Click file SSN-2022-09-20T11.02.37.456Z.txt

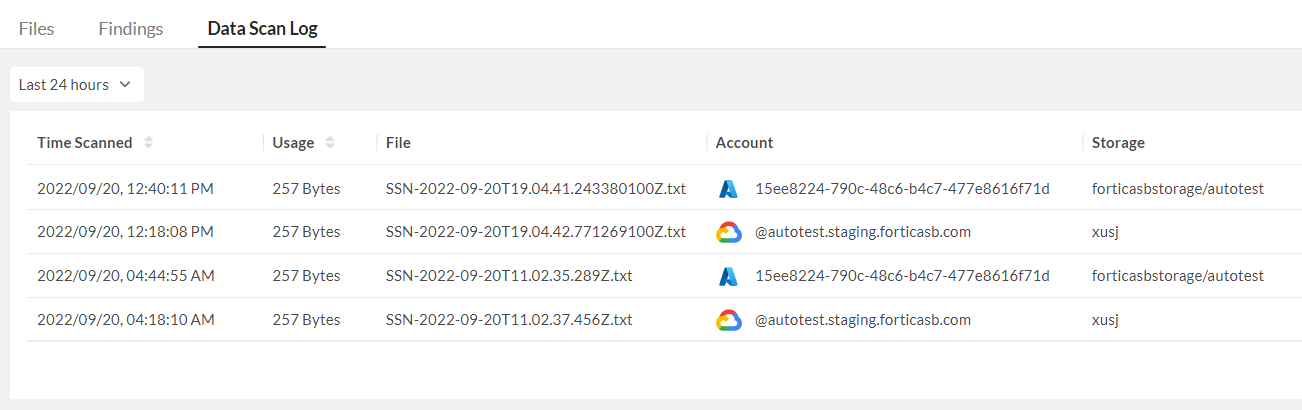[x=509, y=320]
